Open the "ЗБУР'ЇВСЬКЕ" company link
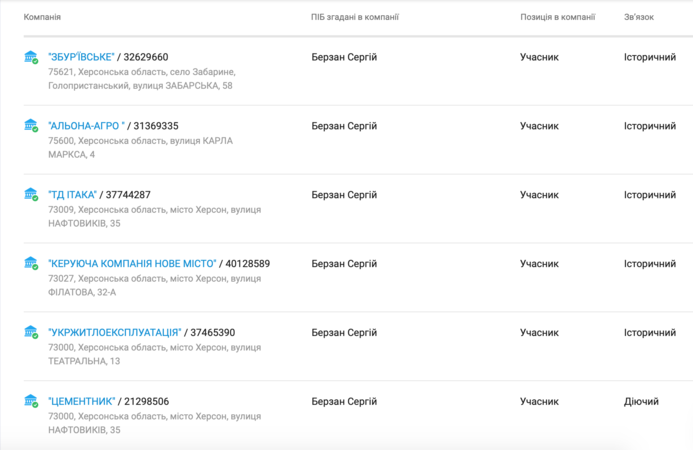The image size is (693, 450). coord(81,57)
